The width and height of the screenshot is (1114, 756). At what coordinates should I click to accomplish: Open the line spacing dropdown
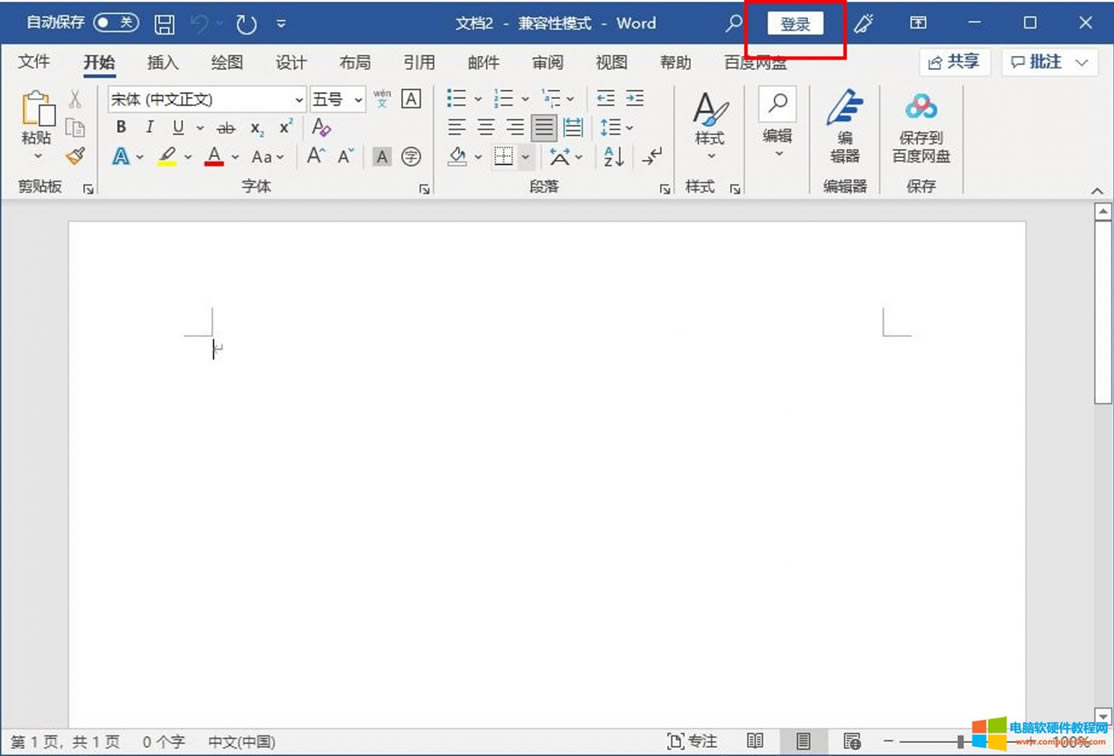[616, 127]
